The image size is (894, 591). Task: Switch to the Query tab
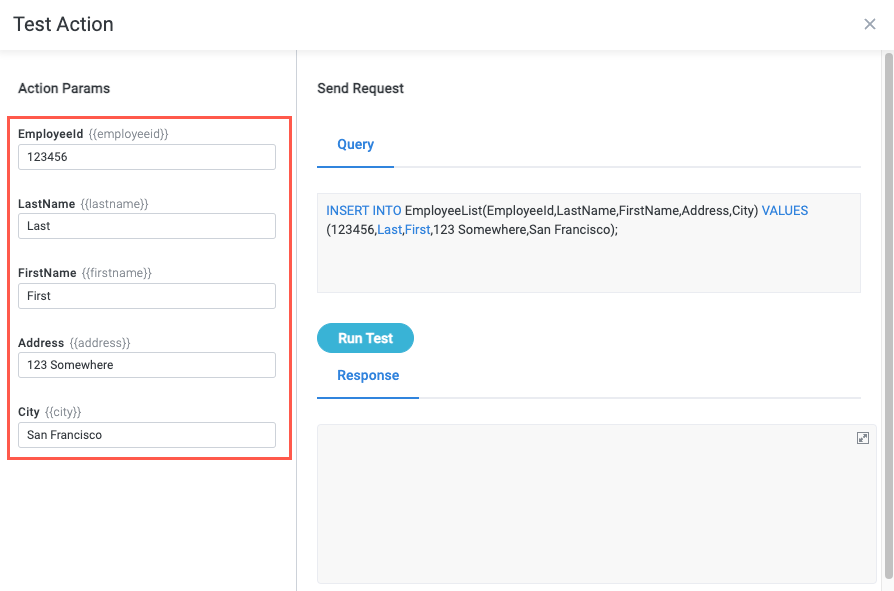[x=355, y=144]
